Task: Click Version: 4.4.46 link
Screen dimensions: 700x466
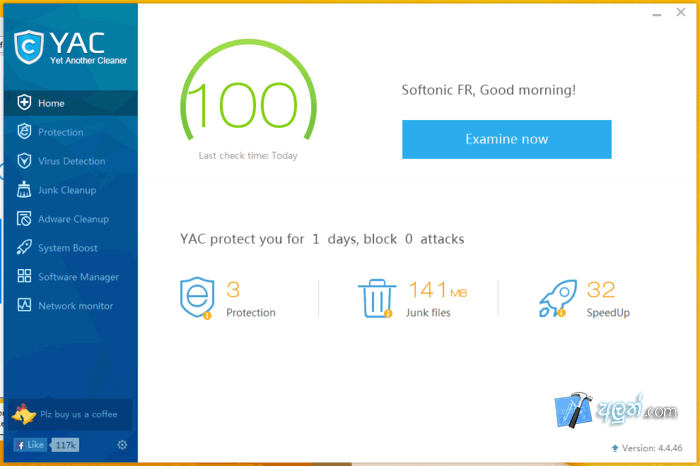Action: tap(652, 448)
